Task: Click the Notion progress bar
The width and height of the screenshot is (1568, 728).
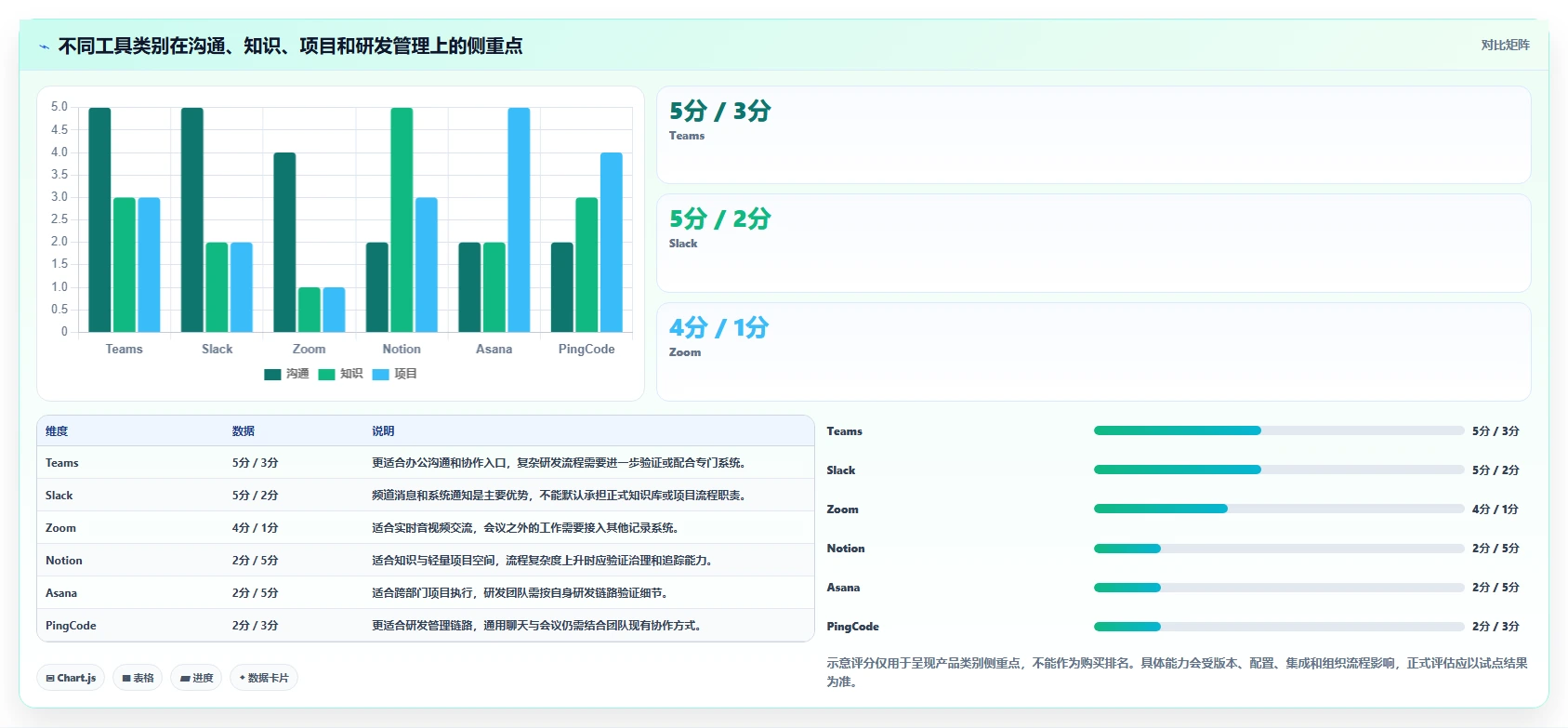Action: (x=1278, y=548)
